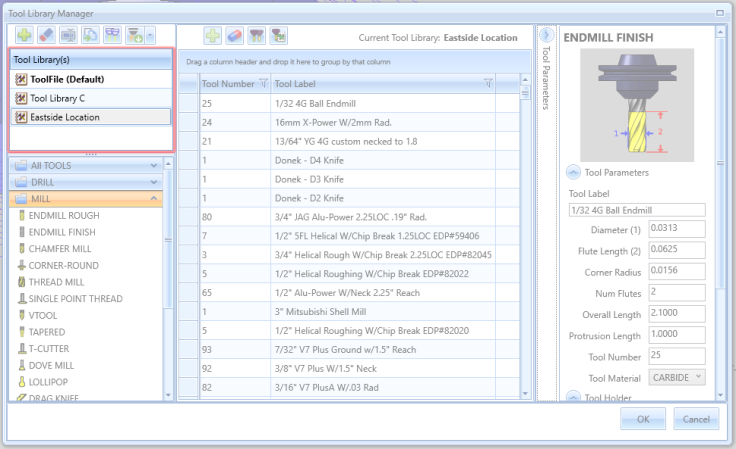This screenshot has height=449, width=736.
Task: Sort by Tool Number column header
Action: 228,84
